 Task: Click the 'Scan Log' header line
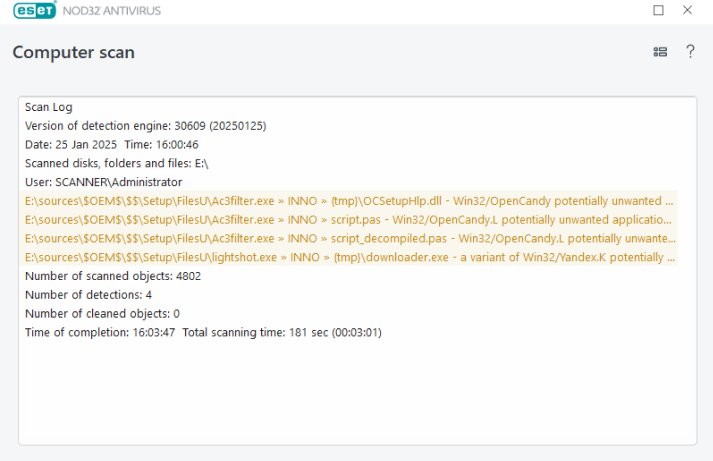pos(49,107)
